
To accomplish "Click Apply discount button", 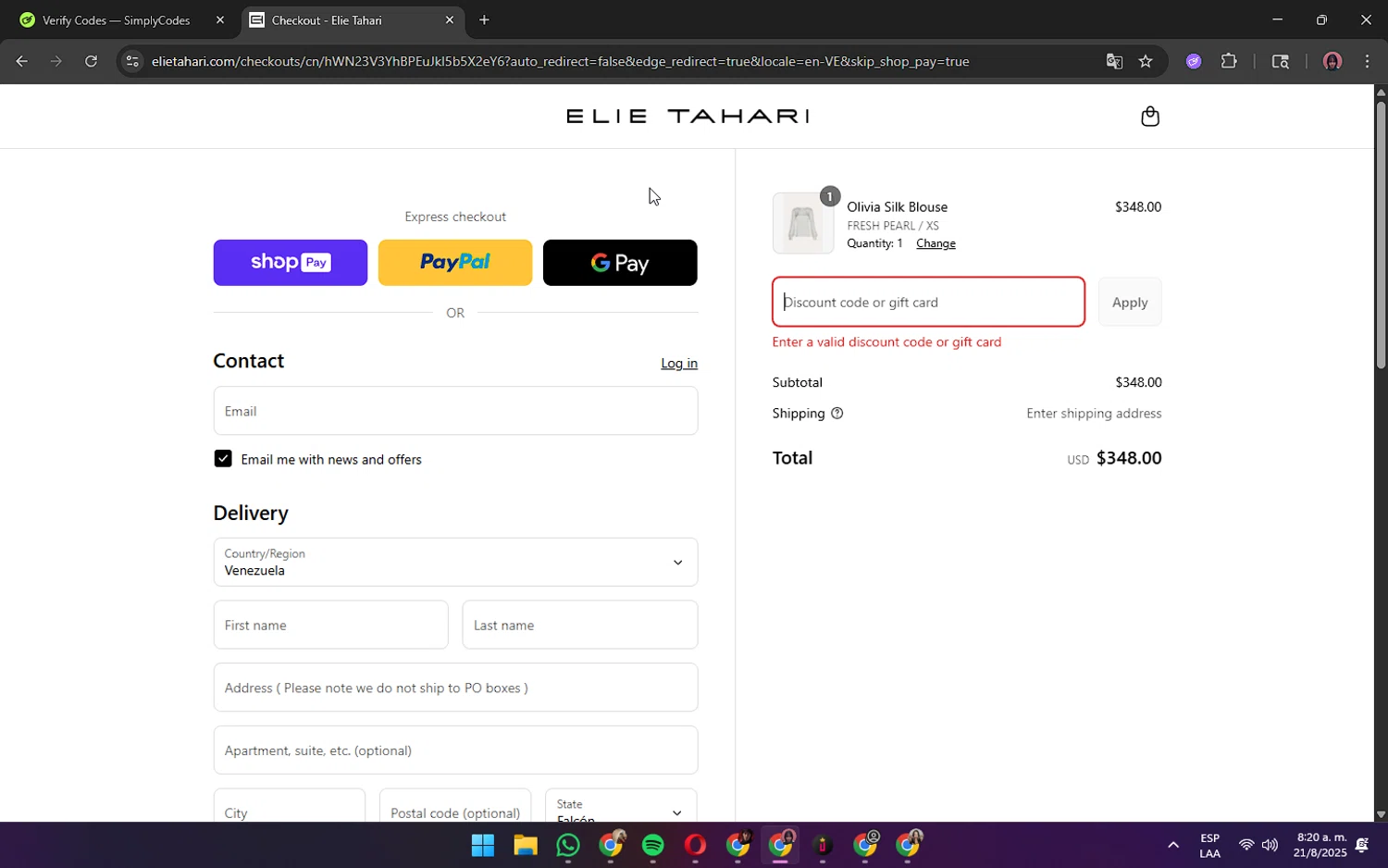I will coord(1130,302).
